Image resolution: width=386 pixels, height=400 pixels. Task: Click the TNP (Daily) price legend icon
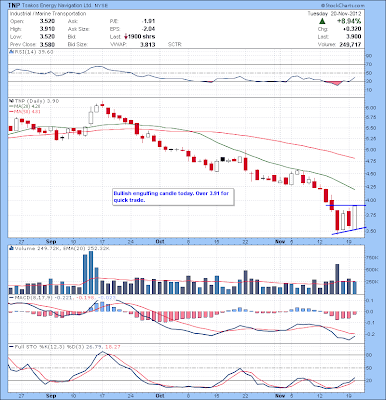[x=10, y=101]
